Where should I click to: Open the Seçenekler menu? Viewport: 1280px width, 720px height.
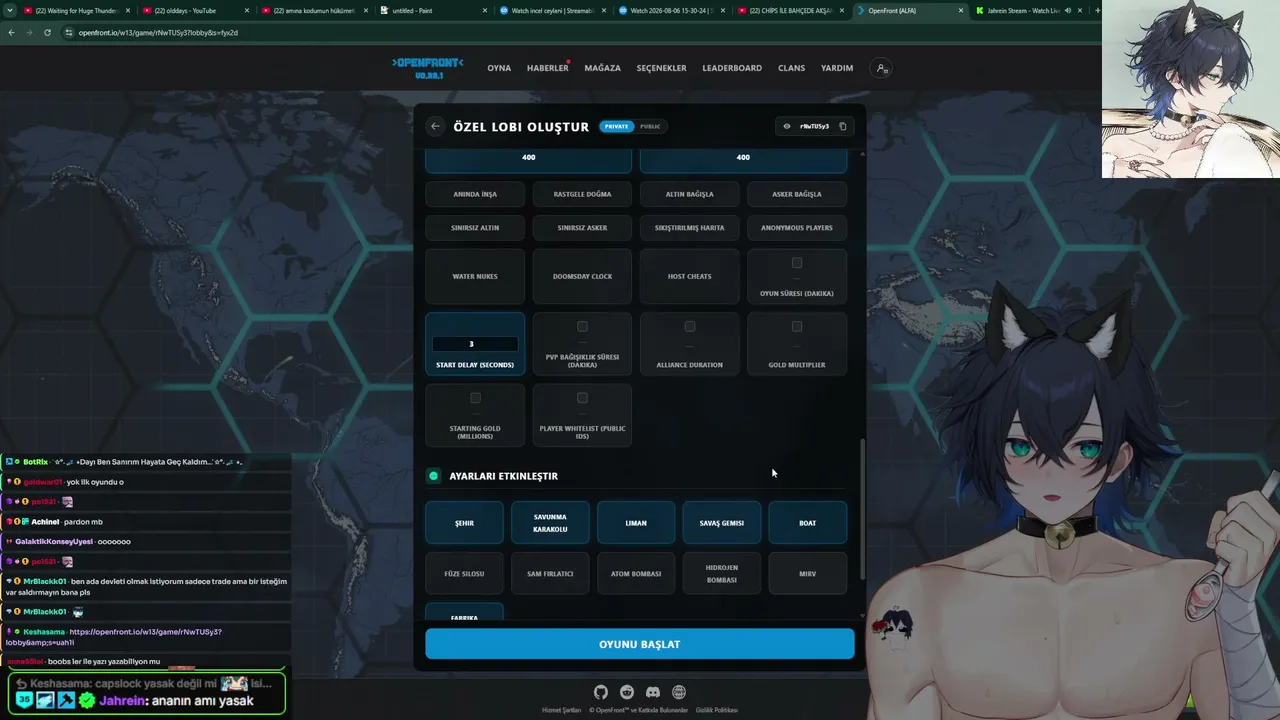661,68
